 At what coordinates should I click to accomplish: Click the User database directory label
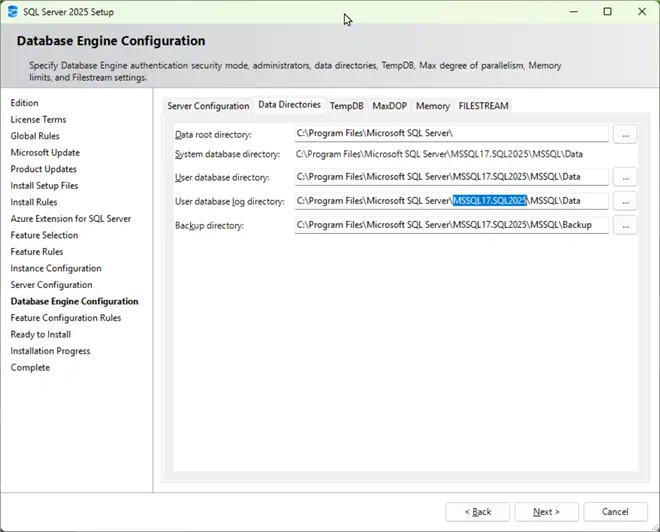point(222,178)
